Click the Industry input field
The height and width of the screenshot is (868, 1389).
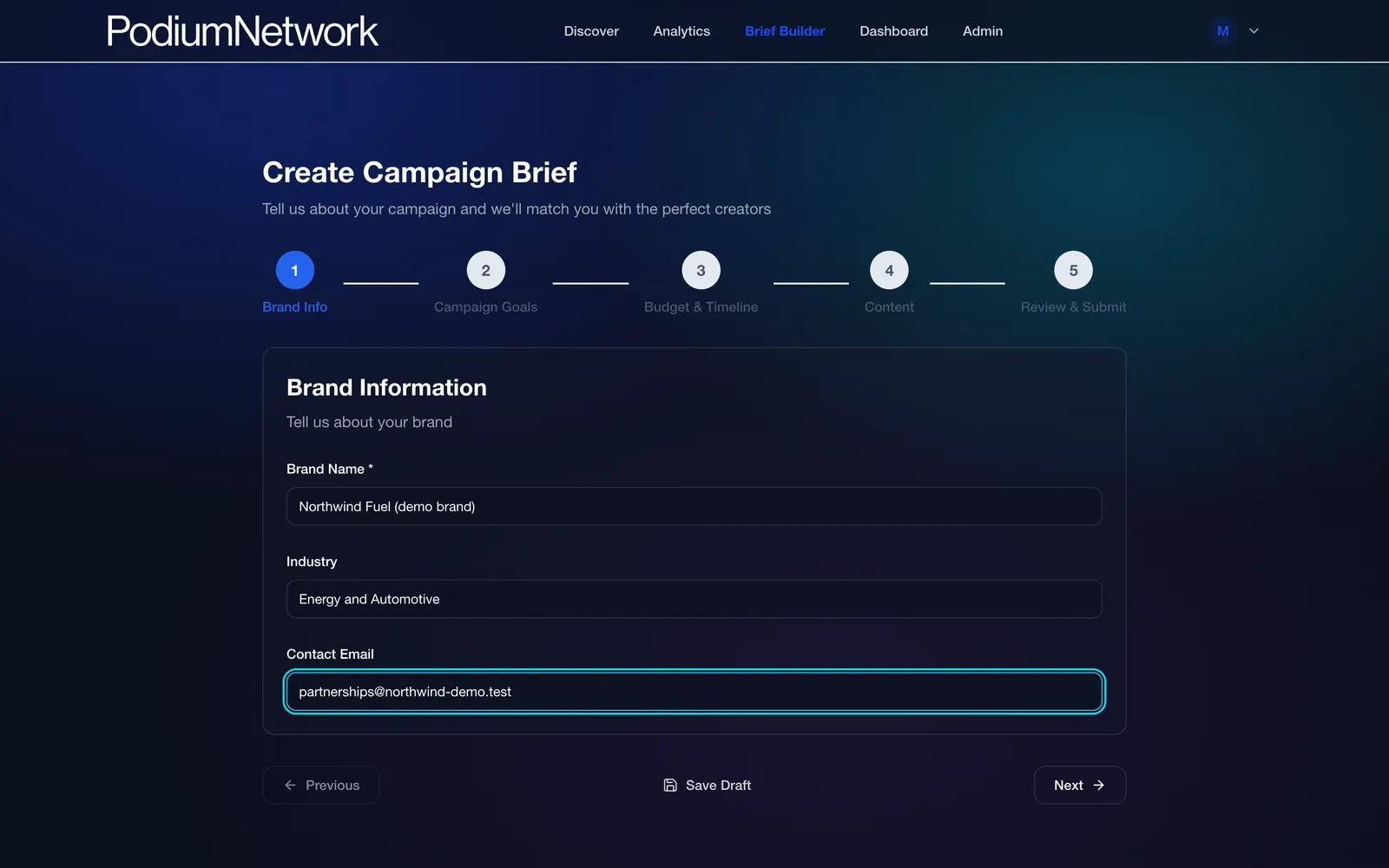tap(694, 599)
